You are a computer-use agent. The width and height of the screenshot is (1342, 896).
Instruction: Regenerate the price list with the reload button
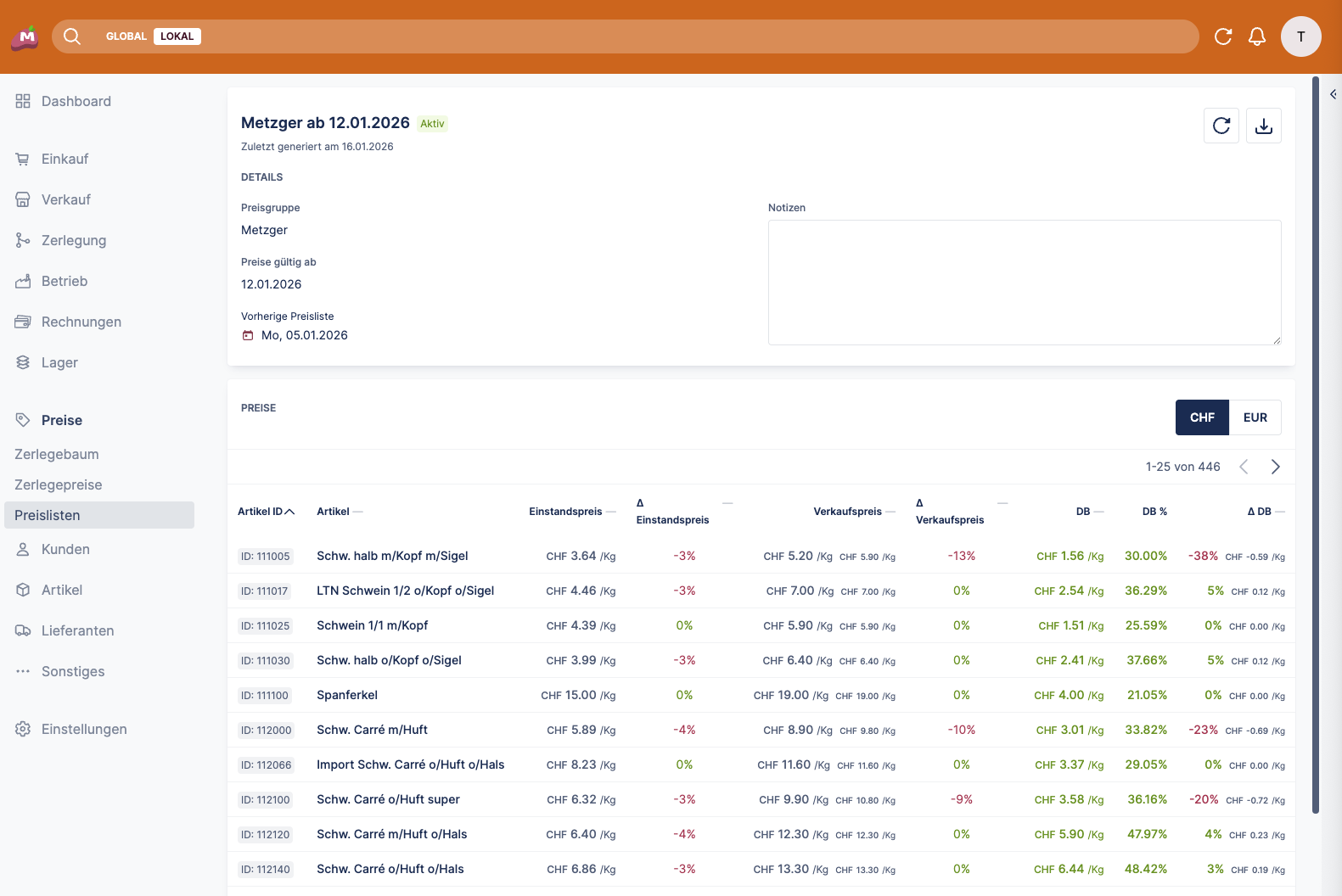[x=1221, y=126]
